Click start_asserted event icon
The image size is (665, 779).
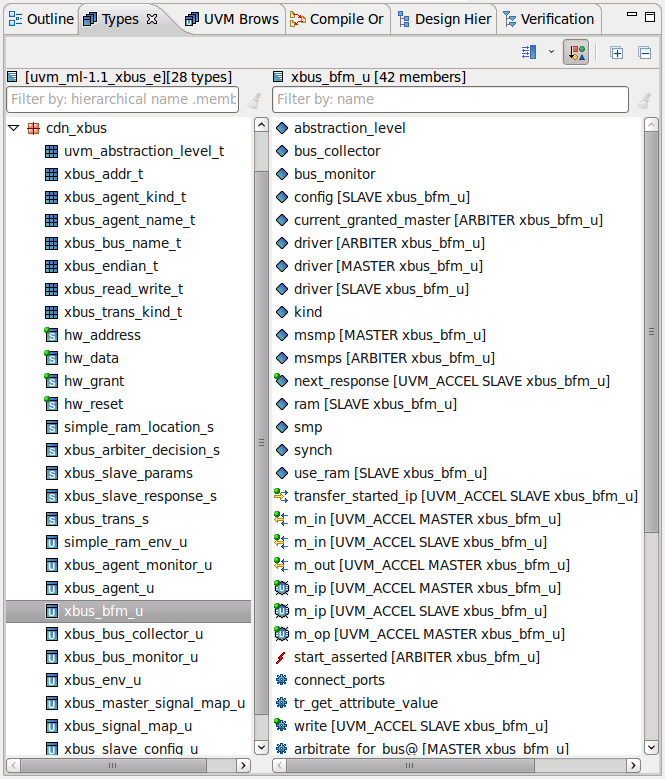pos(282,657)
